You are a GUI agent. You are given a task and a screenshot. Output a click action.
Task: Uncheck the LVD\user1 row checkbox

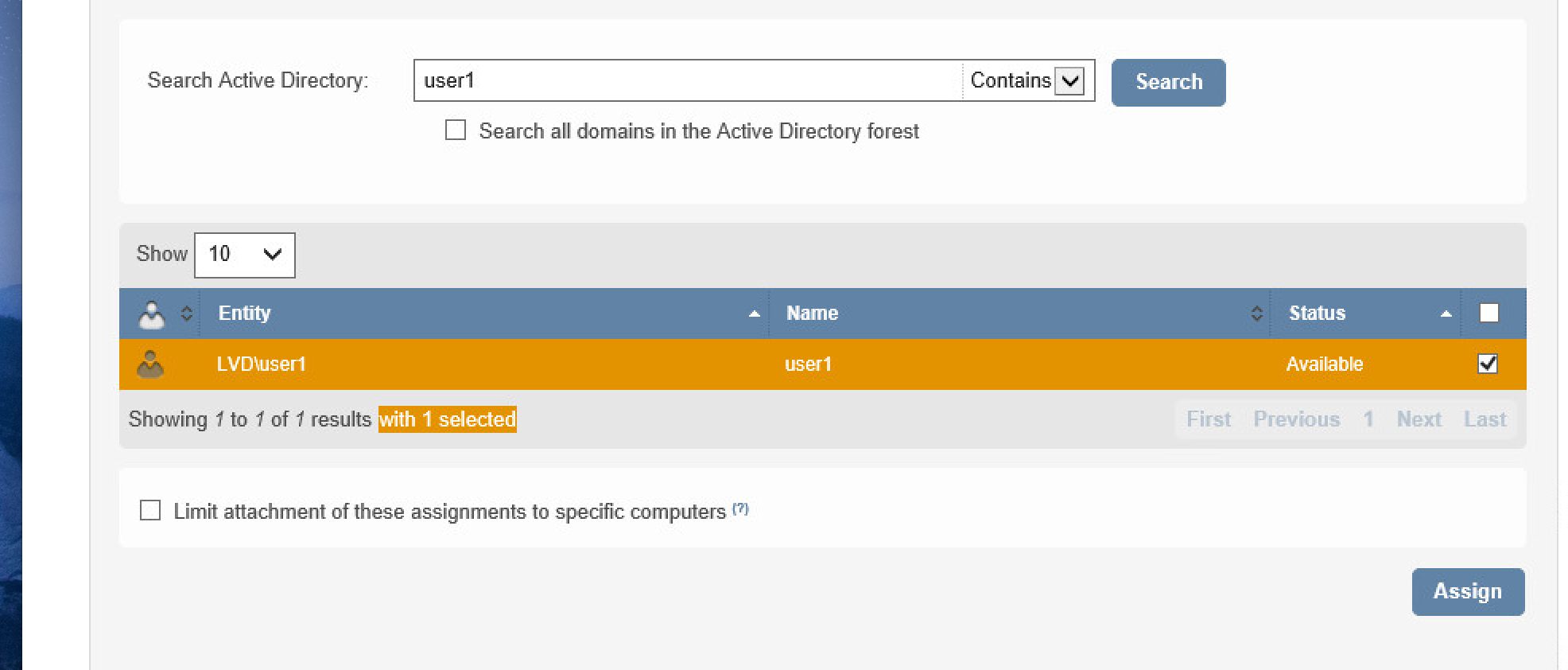(1487, 364)
